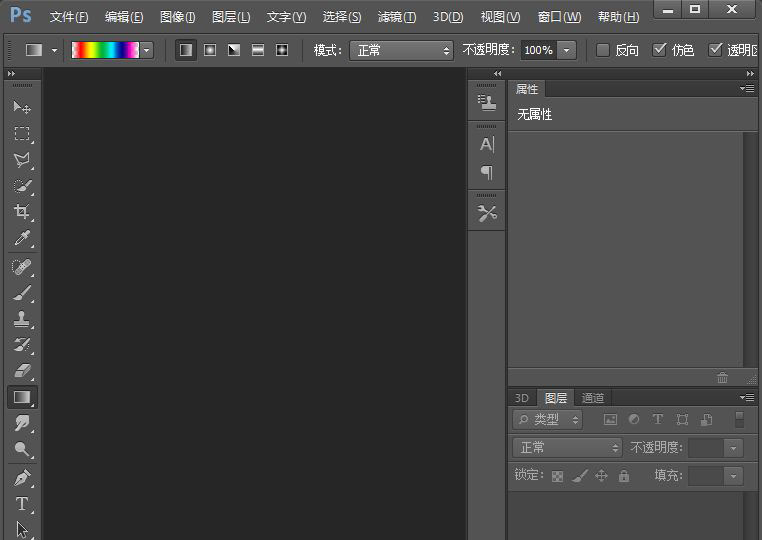
Task: Open the 窗口(W) menu
Action: [x=559, y=17]
